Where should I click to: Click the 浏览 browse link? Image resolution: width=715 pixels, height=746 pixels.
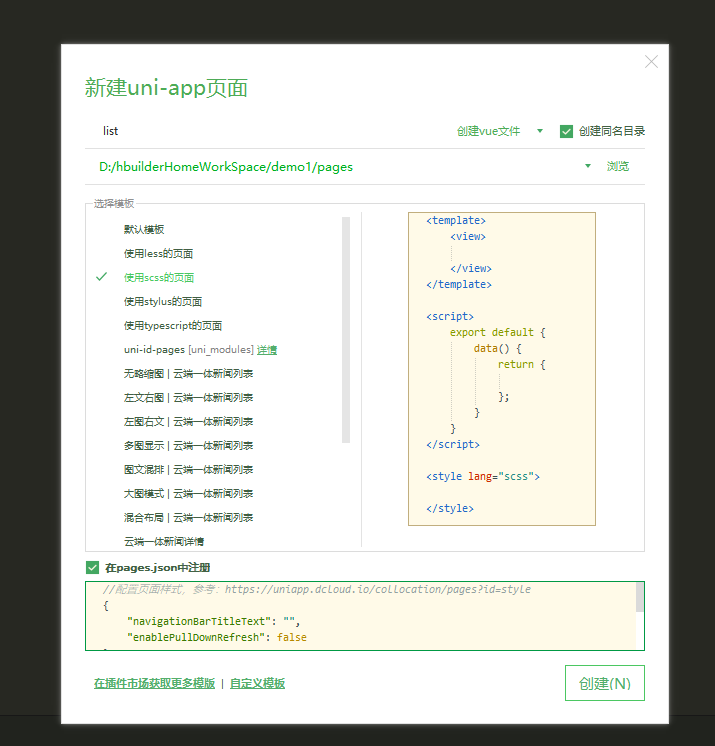click(617, 166)
